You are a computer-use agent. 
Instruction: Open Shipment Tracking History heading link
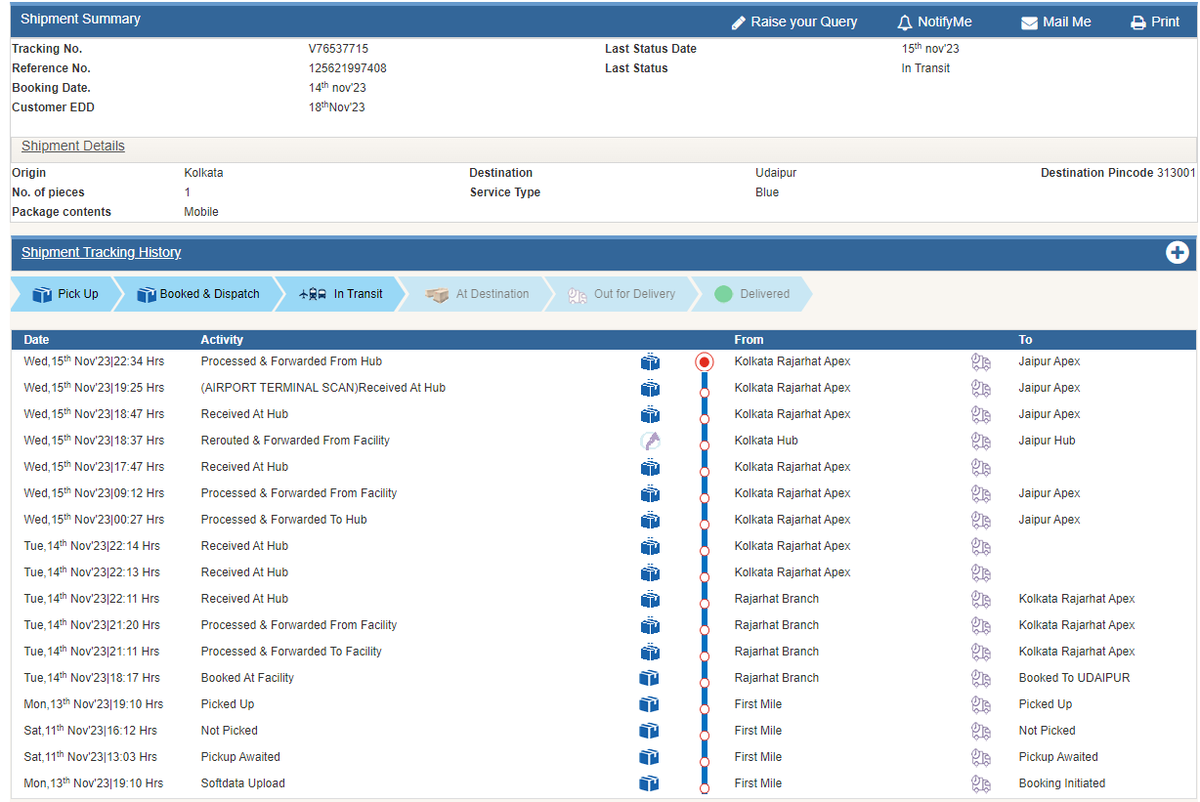(x=101, y=252)
